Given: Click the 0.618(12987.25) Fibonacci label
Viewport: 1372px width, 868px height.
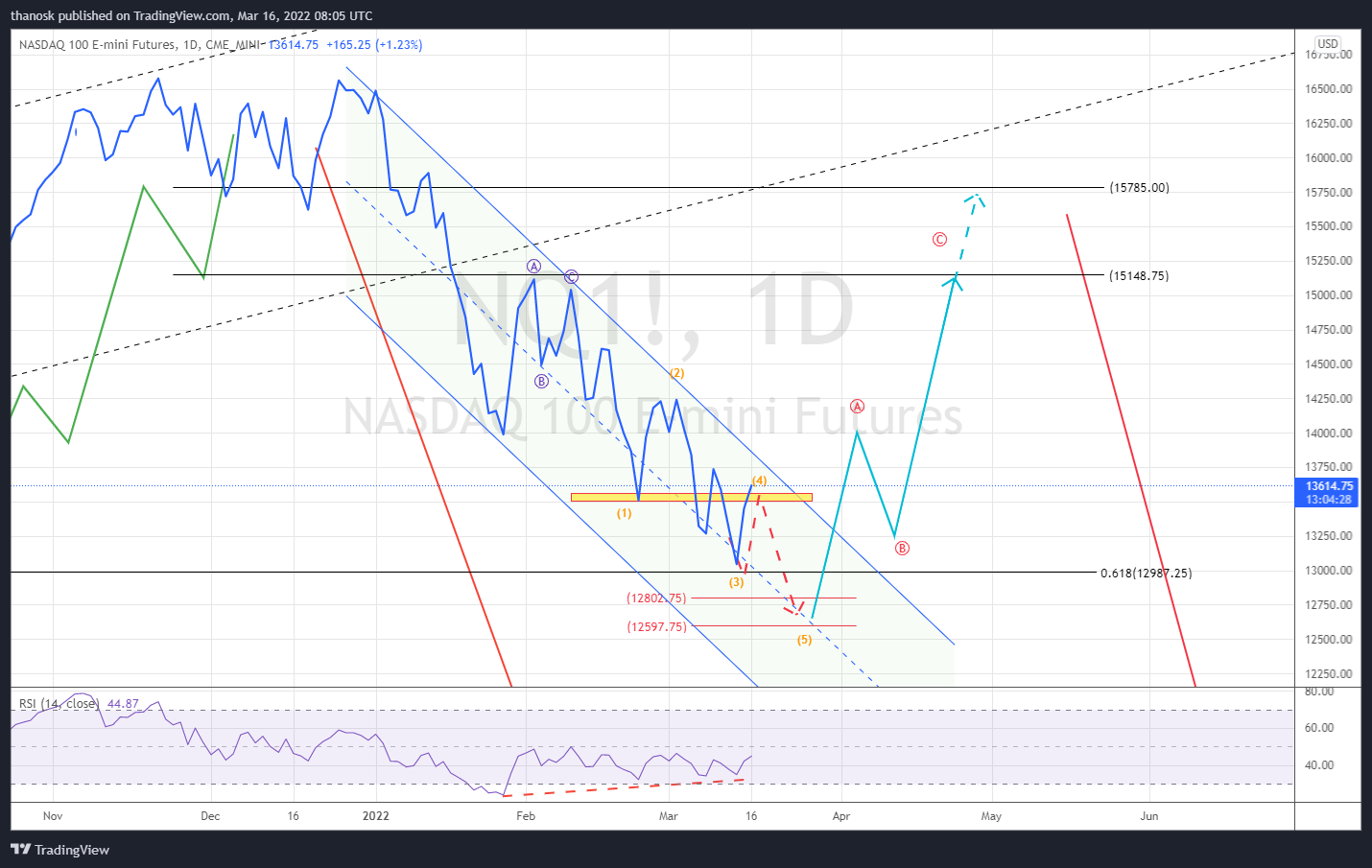Looking at the screenshot, I should pyautogui.click(x=1146, y=574).
